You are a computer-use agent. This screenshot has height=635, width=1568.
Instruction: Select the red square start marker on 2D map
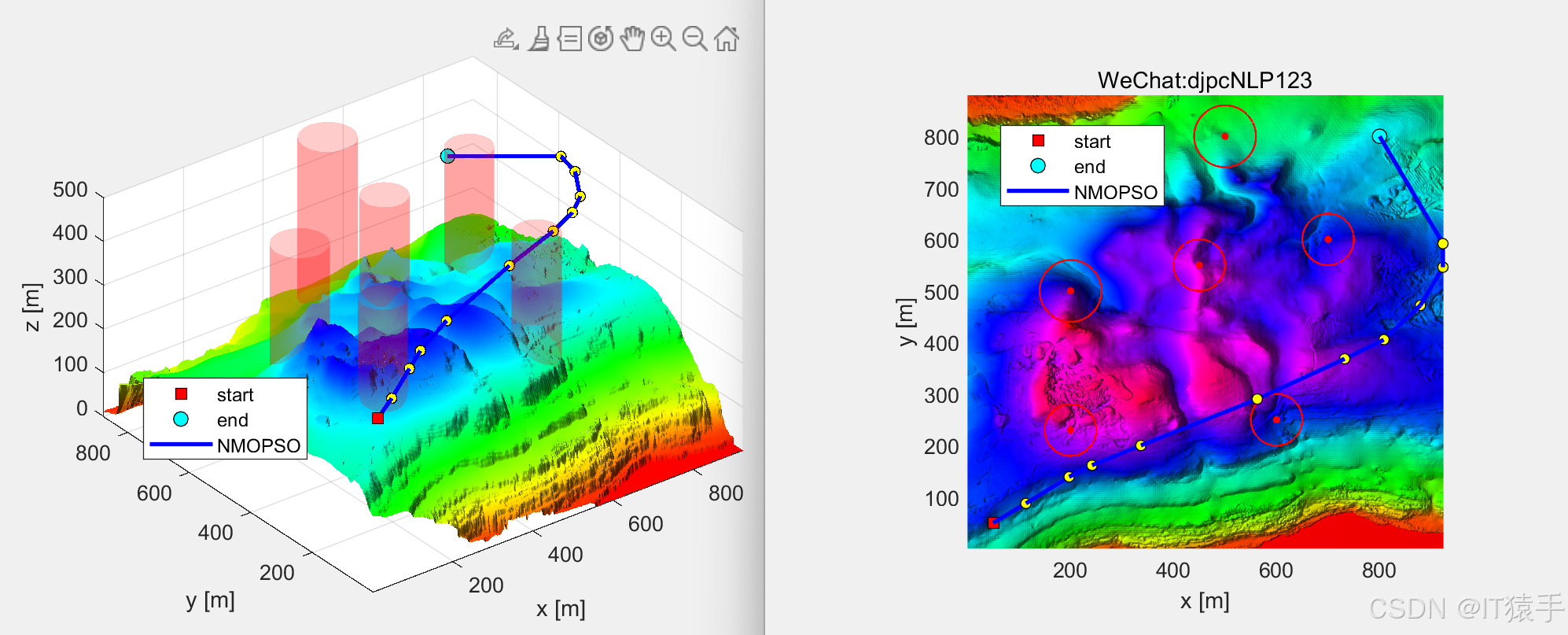pyautogui.click(x=993, y=522)
